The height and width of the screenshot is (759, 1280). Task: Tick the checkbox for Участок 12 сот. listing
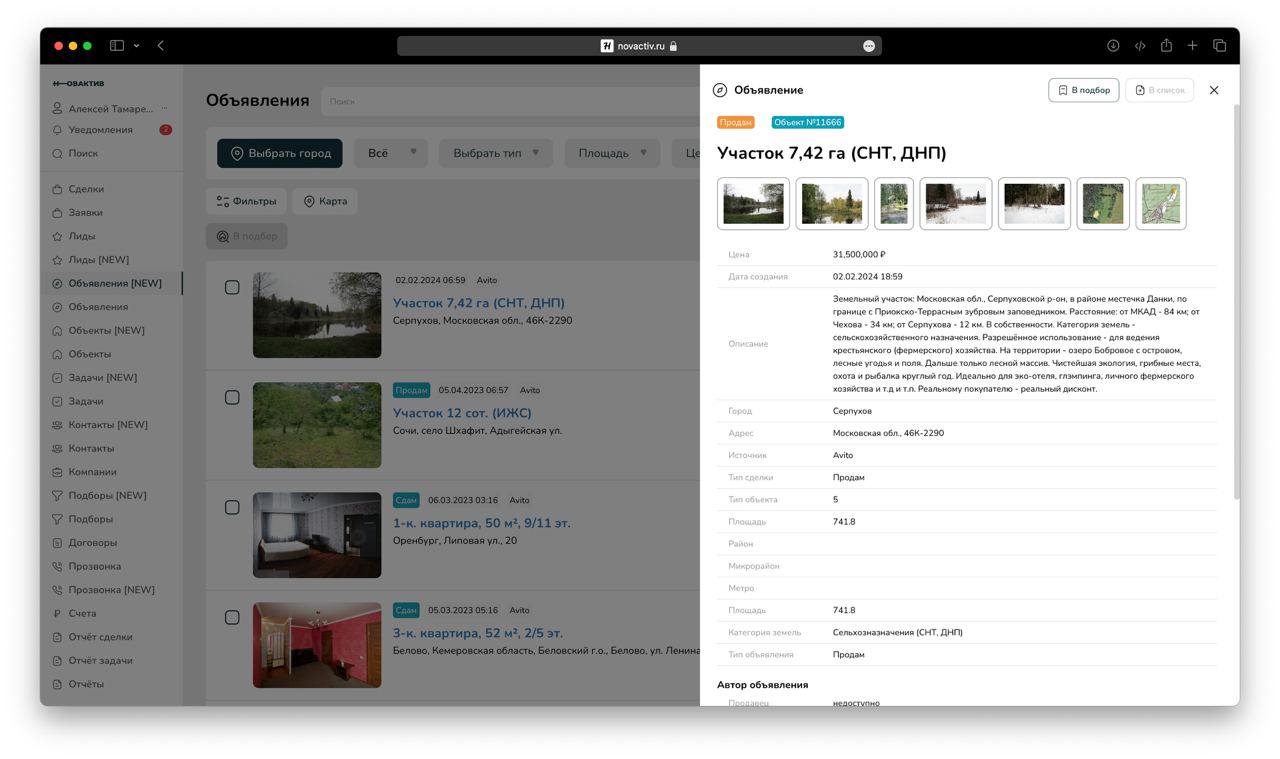point(232,397)
